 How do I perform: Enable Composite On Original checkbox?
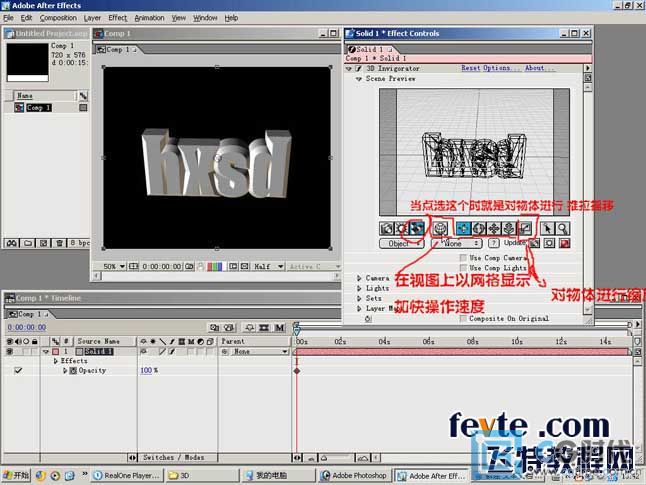click(463, 319)
